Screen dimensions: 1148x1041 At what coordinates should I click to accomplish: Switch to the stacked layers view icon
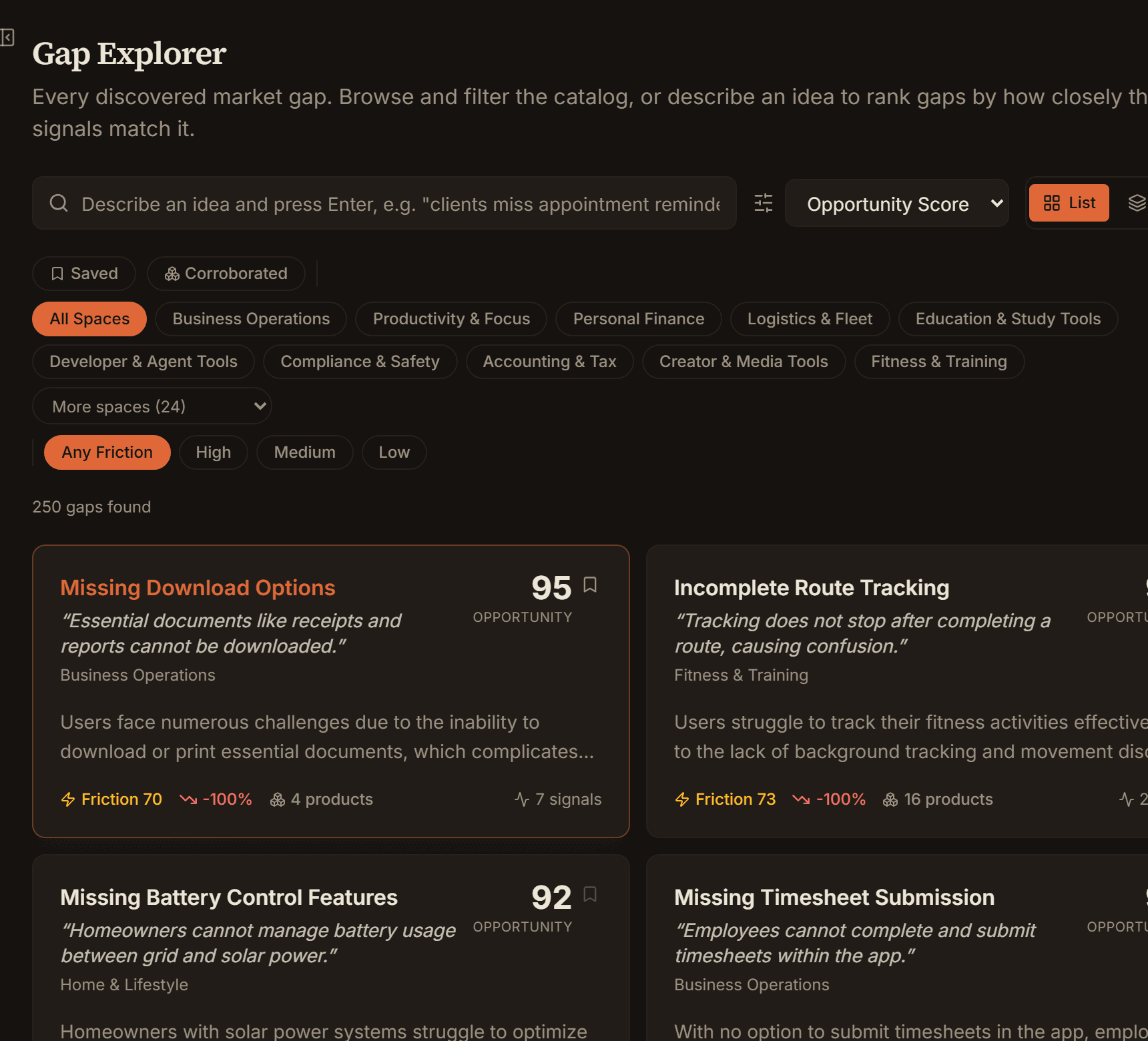1137,203
